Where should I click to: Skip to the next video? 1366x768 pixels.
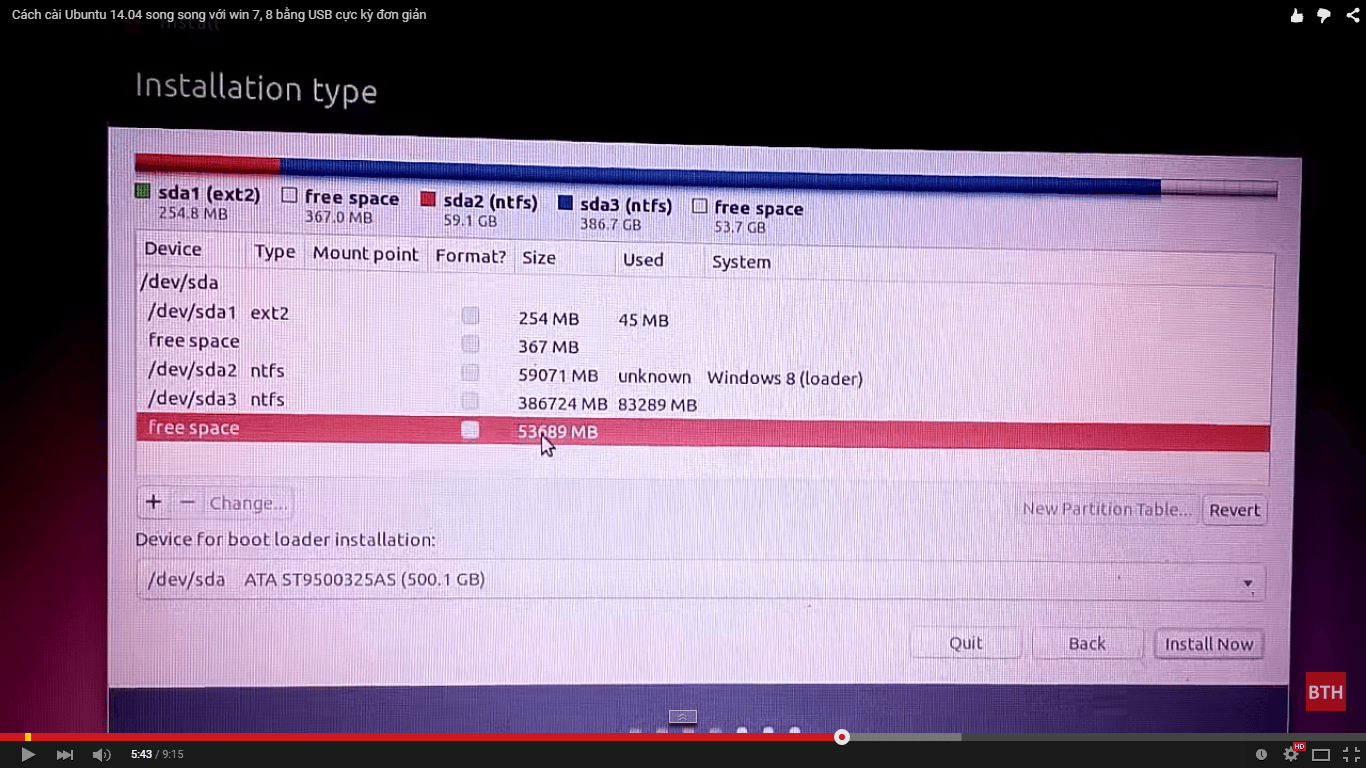tap(64, 754)
